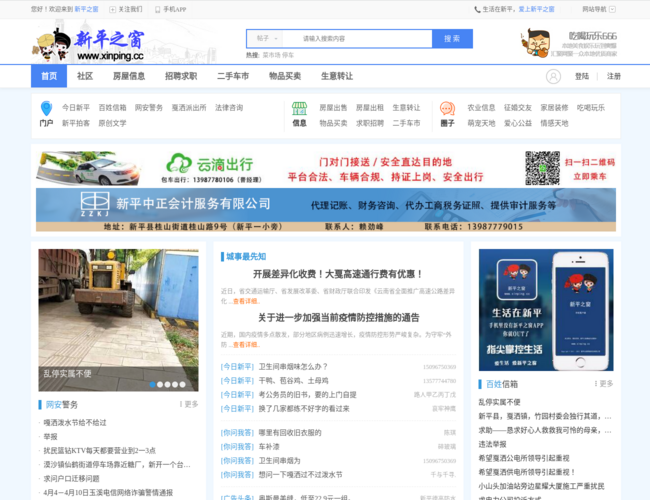Click the 手机APP phone icon link

[x=170, y=9]
